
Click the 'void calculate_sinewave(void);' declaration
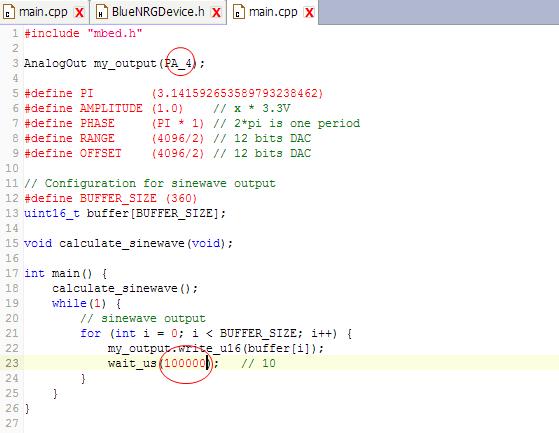[x=128, y=243]
